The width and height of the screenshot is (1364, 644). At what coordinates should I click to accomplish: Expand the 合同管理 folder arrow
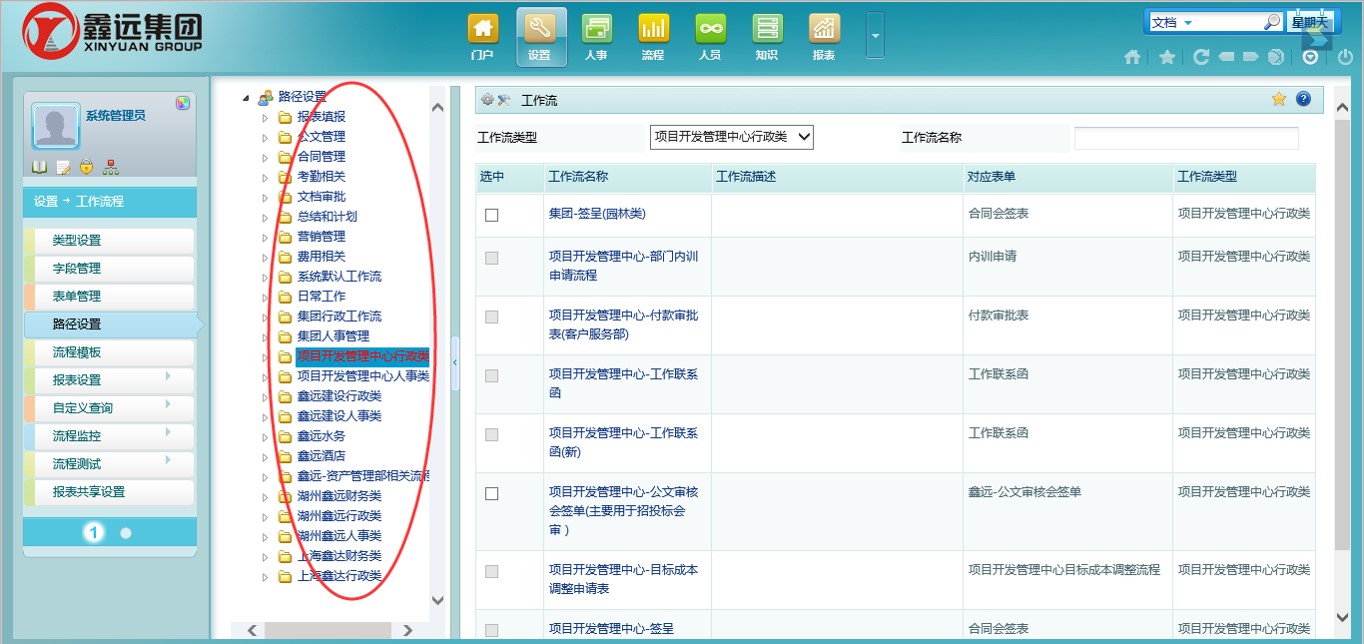coord(265,157)
